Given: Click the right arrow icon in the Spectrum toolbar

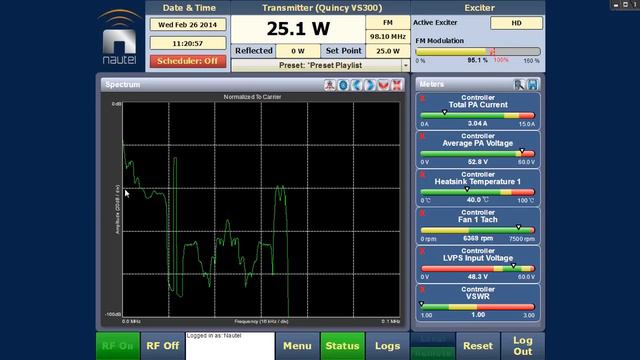Looking at the screenshot, I should point(370,85).
